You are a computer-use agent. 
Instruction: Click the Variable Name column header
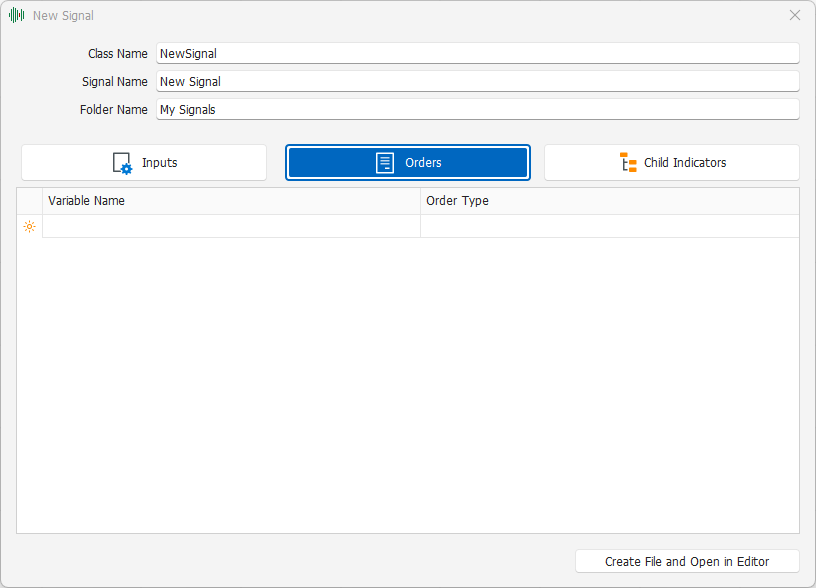232,201
